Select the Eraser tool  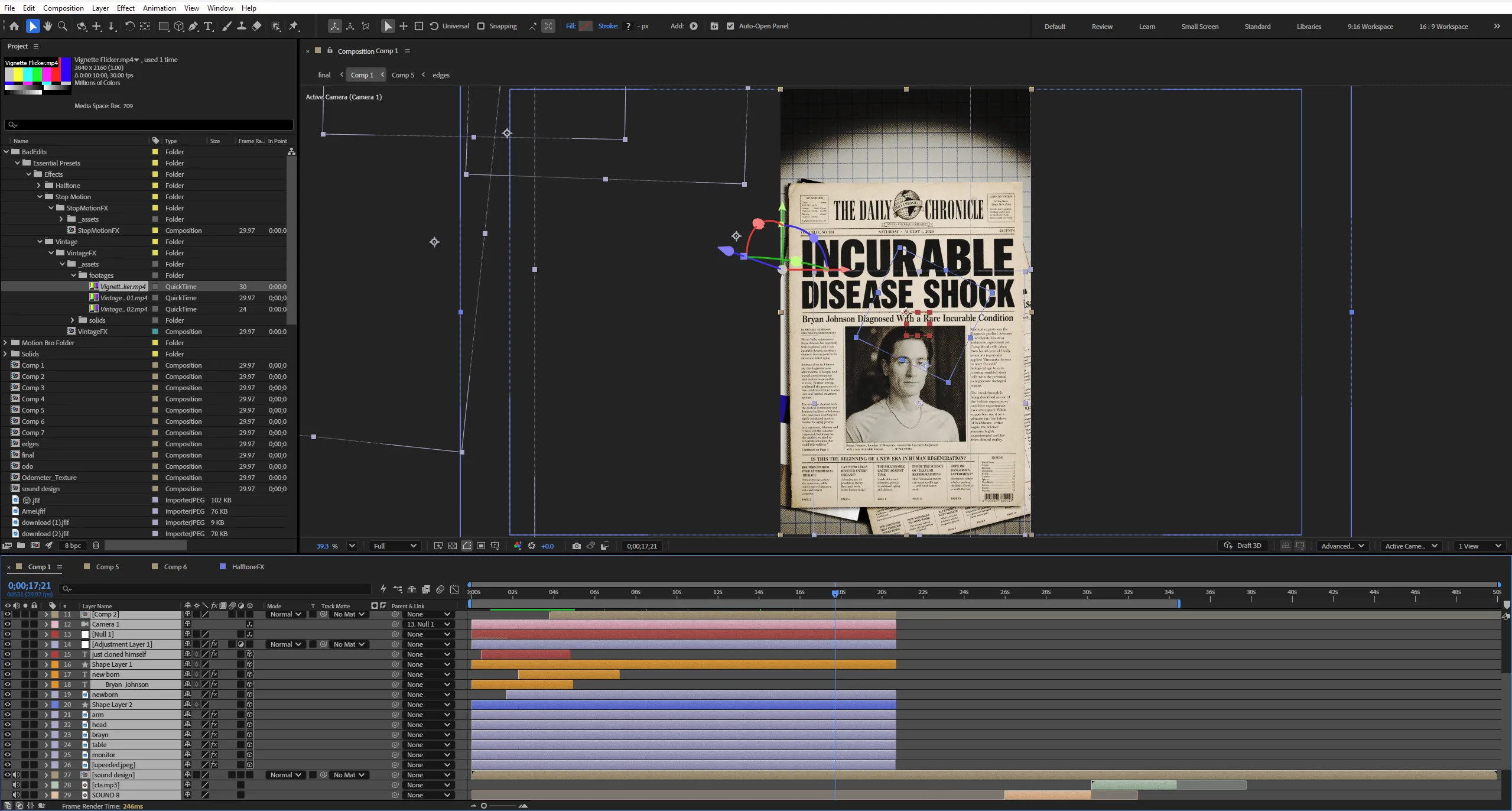(x=256, y=26)
